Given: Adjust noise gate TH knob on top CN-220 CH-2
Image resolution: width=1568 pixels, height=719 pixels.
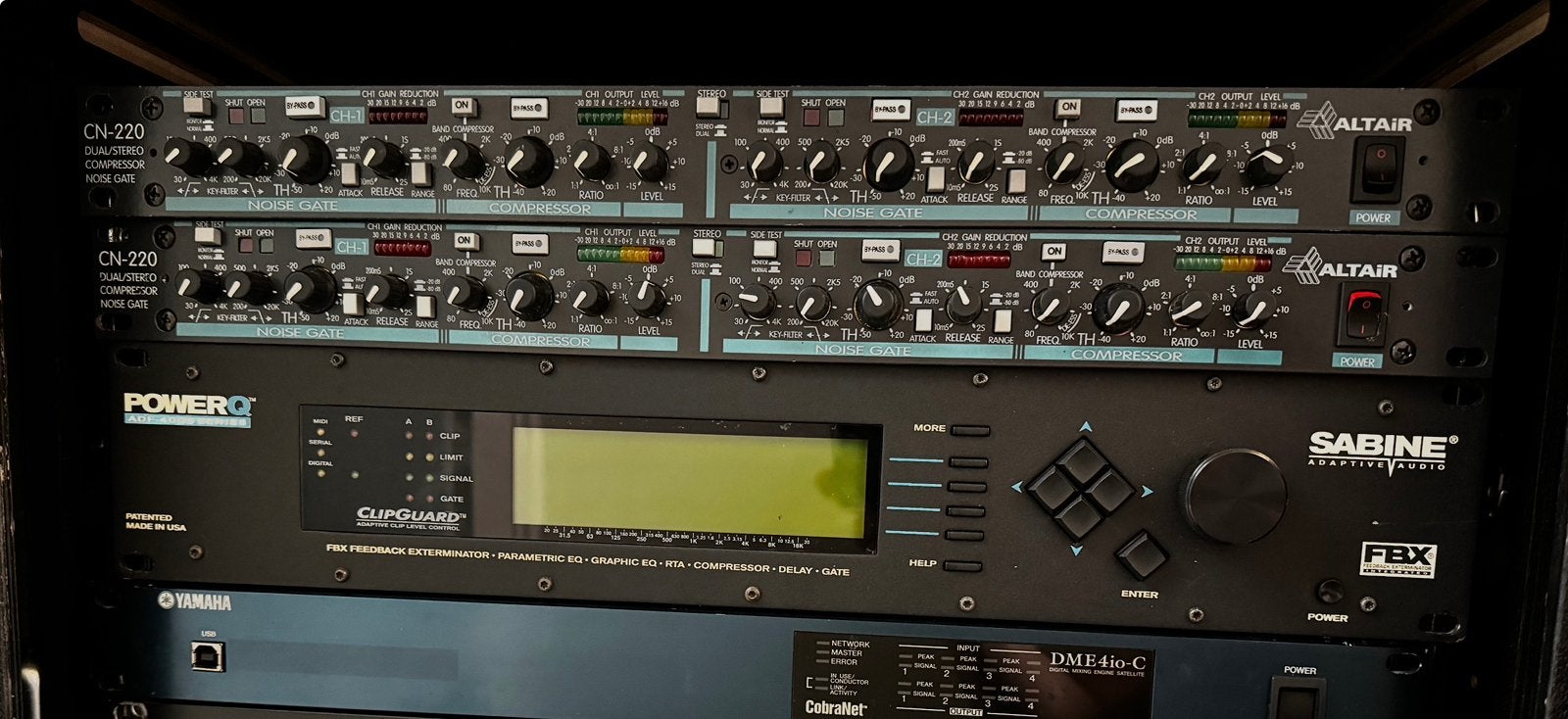Looking at the screenshot, I should pyautogui.click(x=890, y=164).
